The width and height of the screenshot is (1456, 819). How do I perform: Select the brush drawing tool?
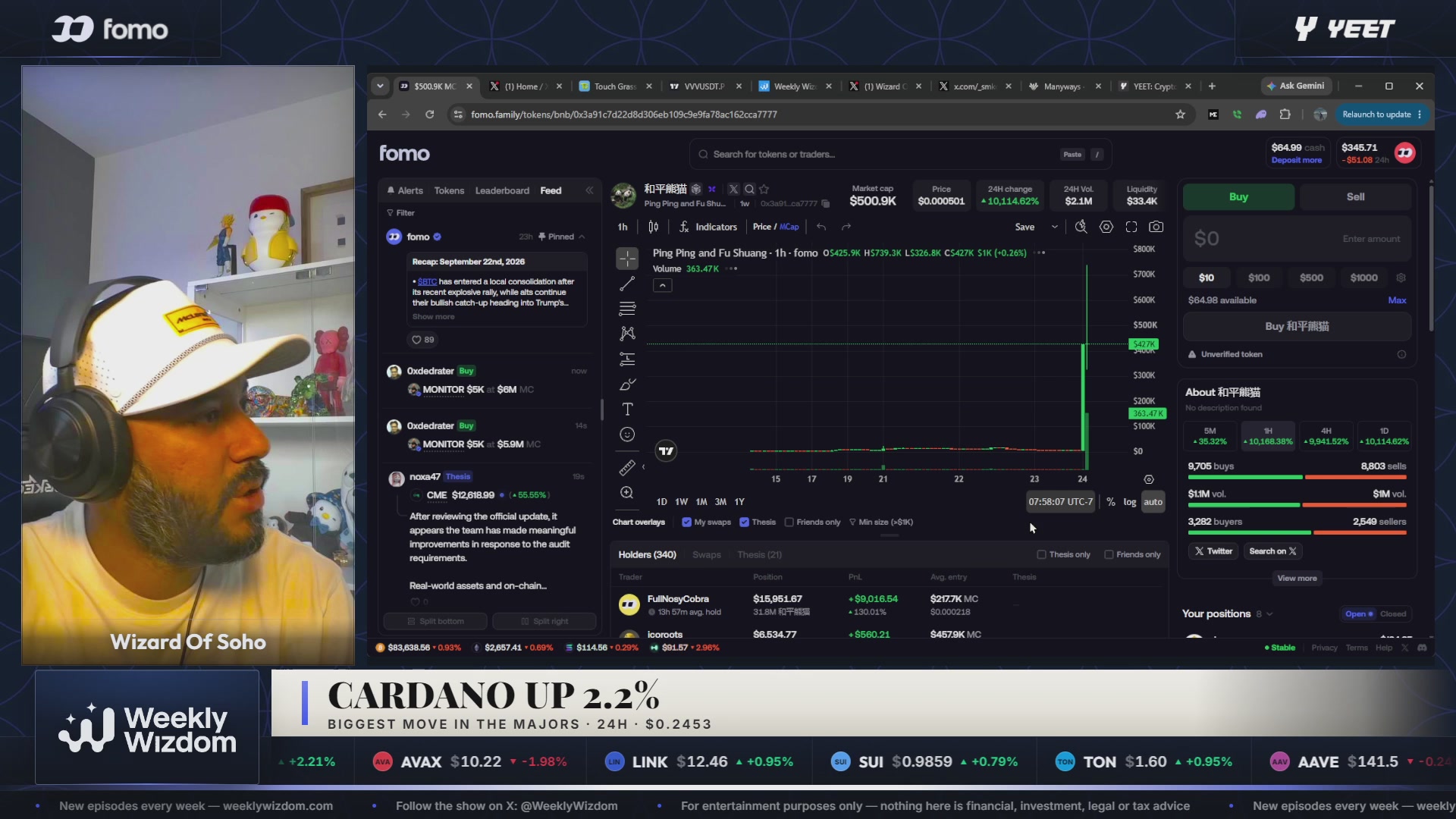[627, 384]
